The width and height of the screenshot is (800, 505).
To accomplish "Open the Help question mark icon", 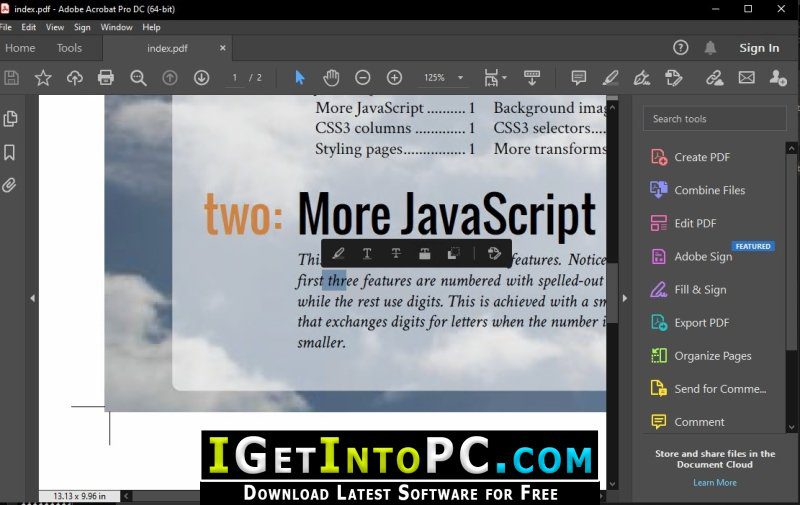I will tap(681, 48).
